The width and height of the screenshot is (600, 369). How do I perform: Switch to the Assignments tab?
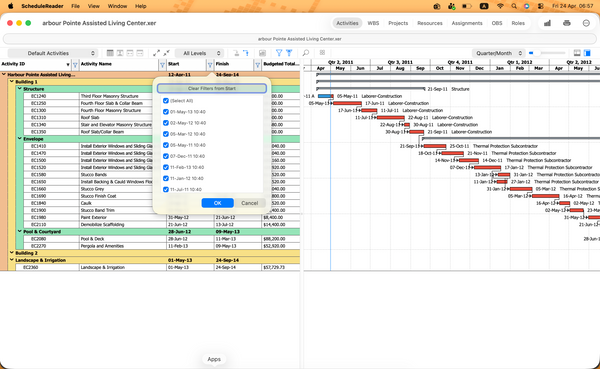(x=467, y=23)
